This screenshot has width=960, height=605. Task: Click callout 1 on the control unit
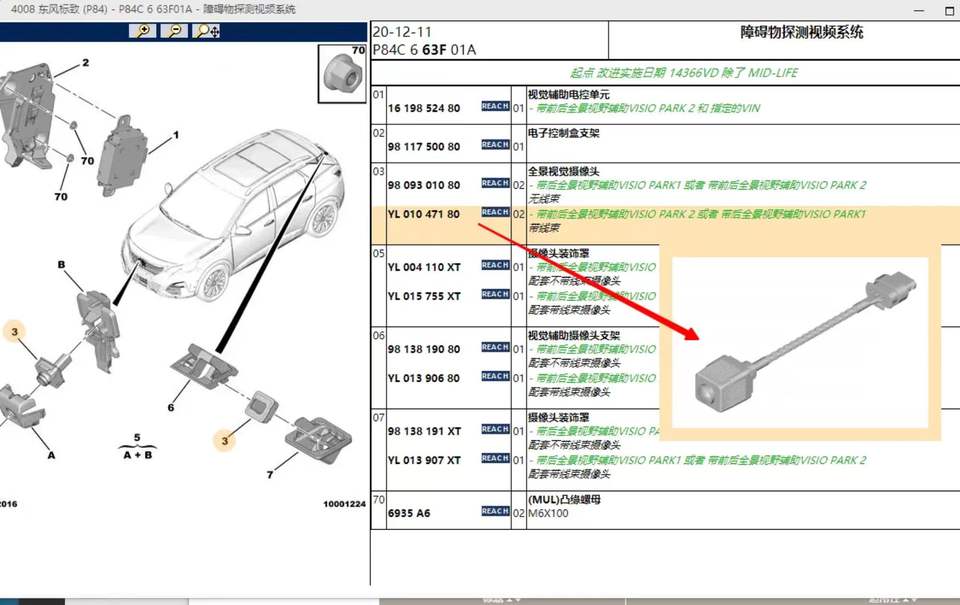pyautogui.click(x=176, y=135)
